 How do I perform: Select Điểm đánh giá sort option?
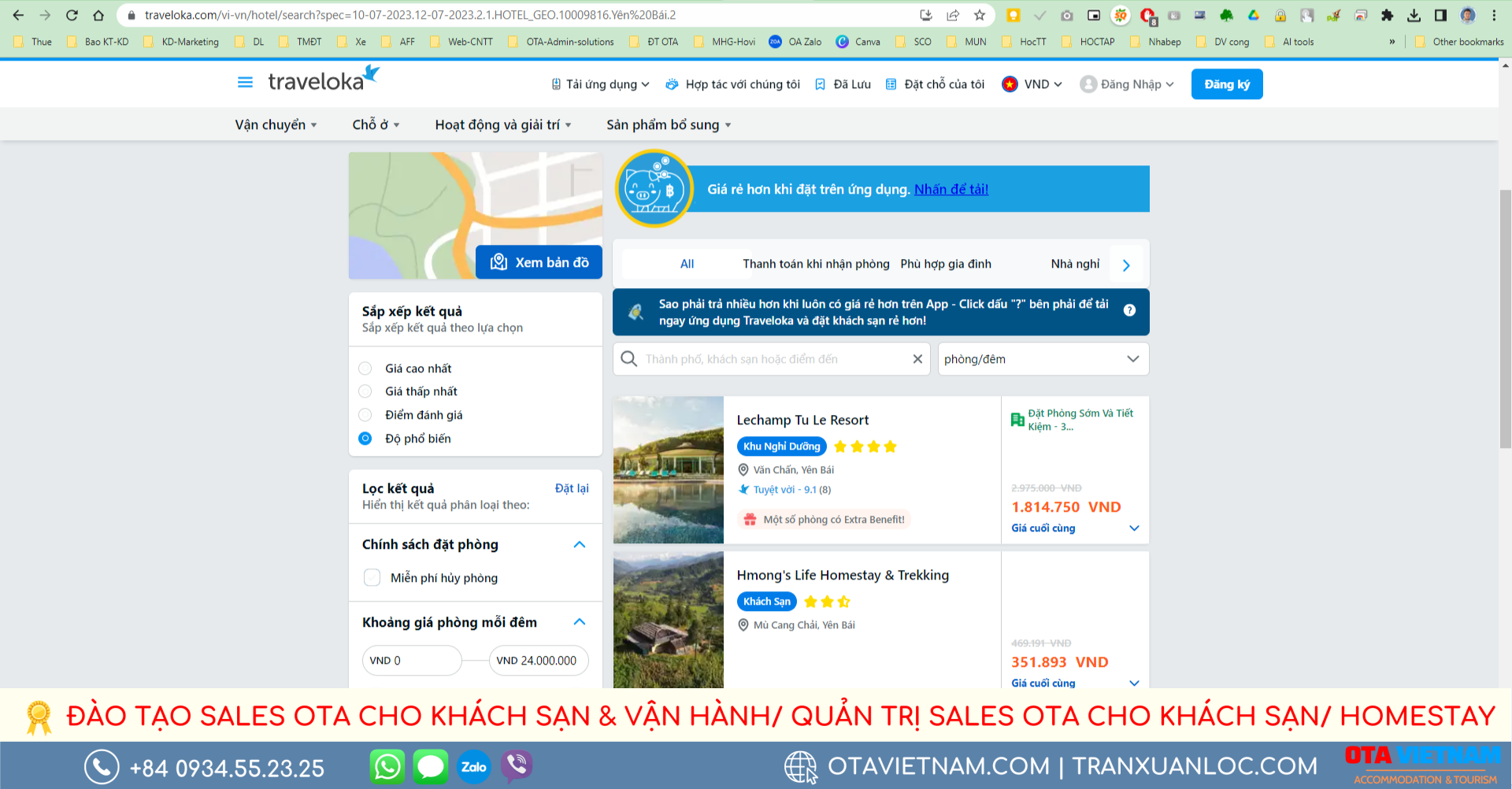(365, 415)
